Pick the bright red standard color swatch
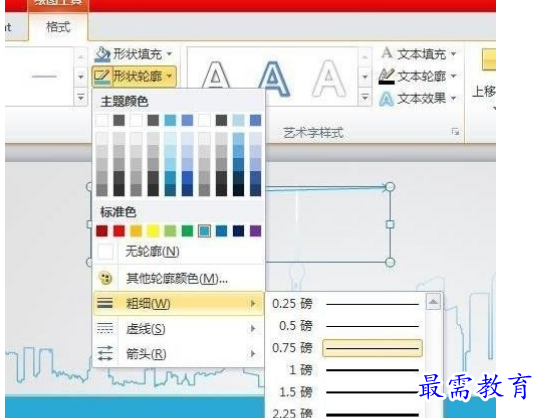Image resolution: width=540 pixels, height=418 pixels. pyautogui.click(x=119, y=231)
